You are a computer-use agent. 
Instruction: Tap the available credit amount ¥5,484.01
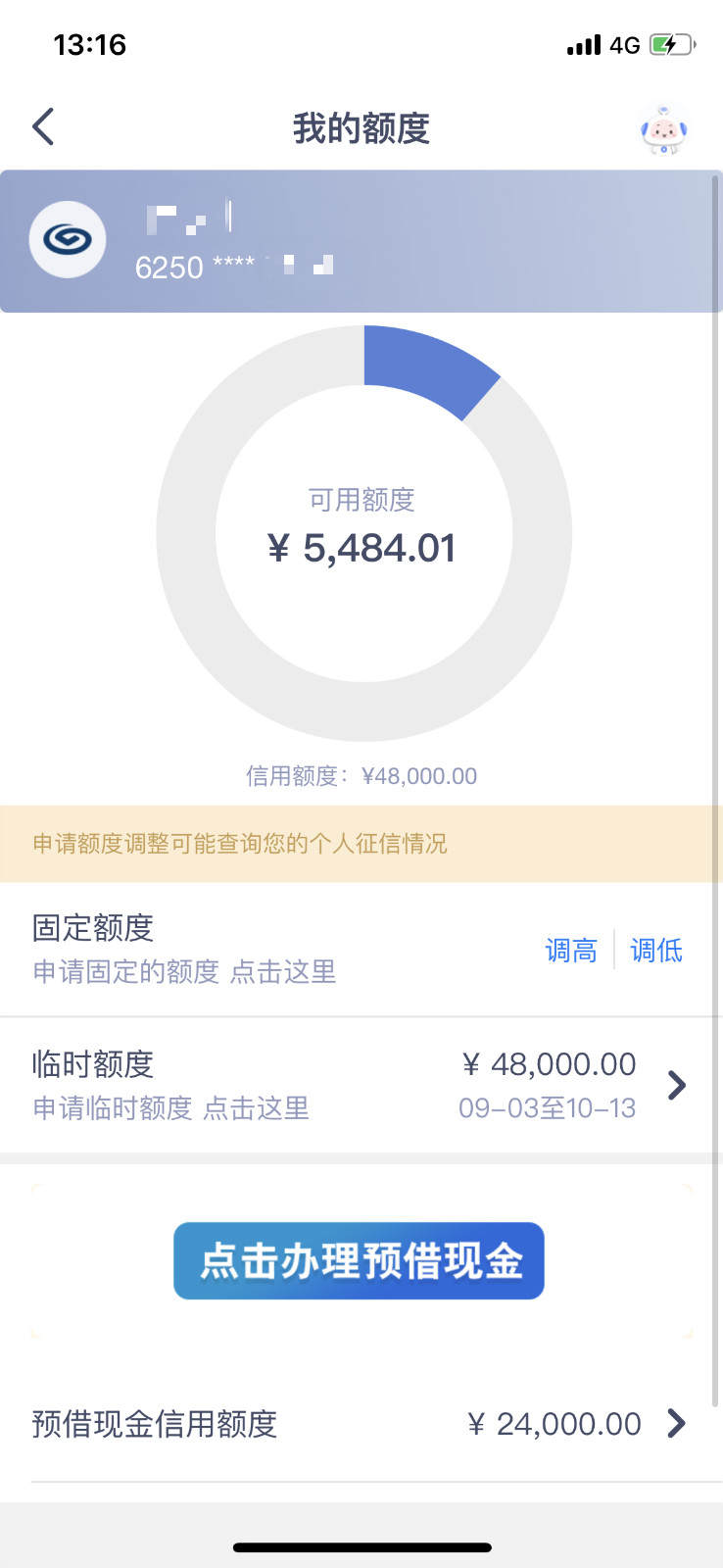(361, 548)
